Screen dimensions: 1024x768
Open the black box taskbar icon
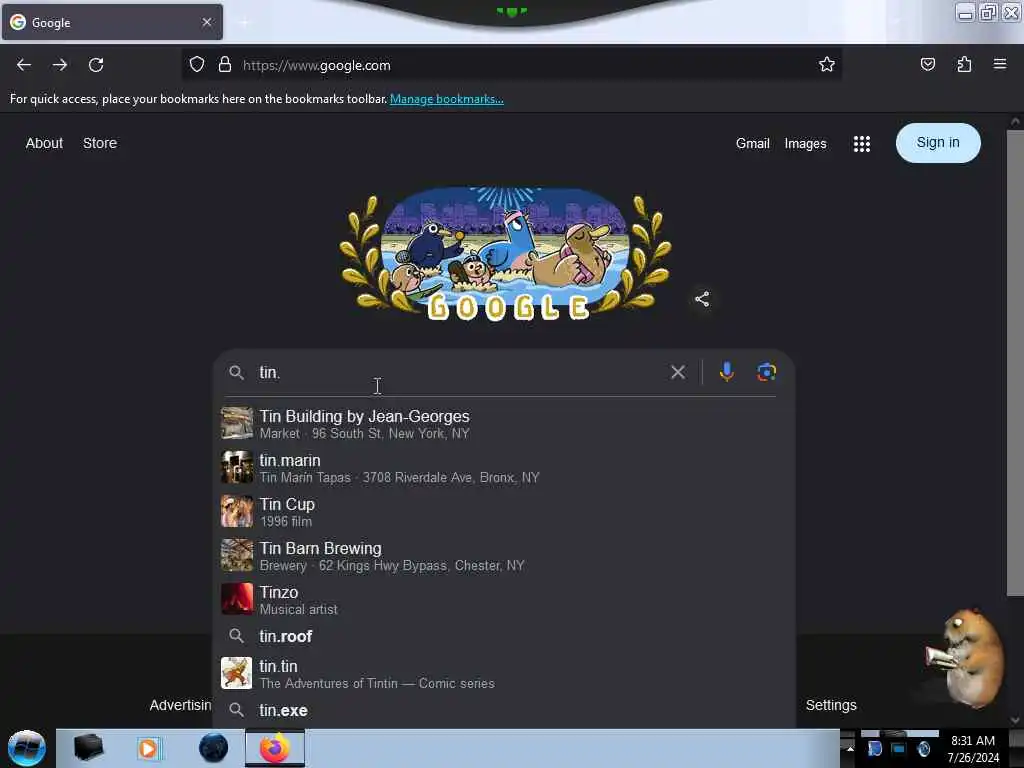(x=89, y=748)
